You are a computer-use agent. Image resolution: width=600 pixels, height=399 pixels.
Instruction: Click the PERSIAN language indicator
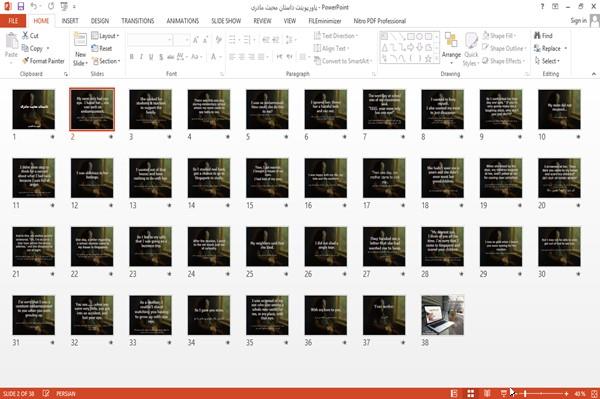point(66,393)
